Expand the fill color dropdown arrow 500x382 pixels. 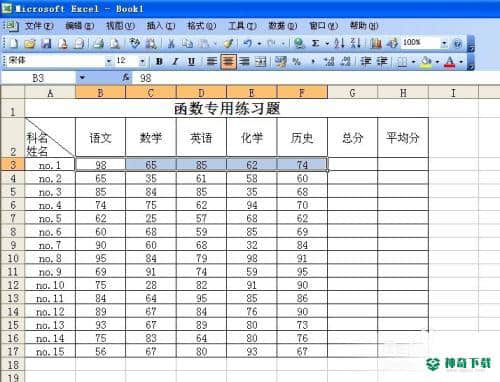[x=437, y=62]
